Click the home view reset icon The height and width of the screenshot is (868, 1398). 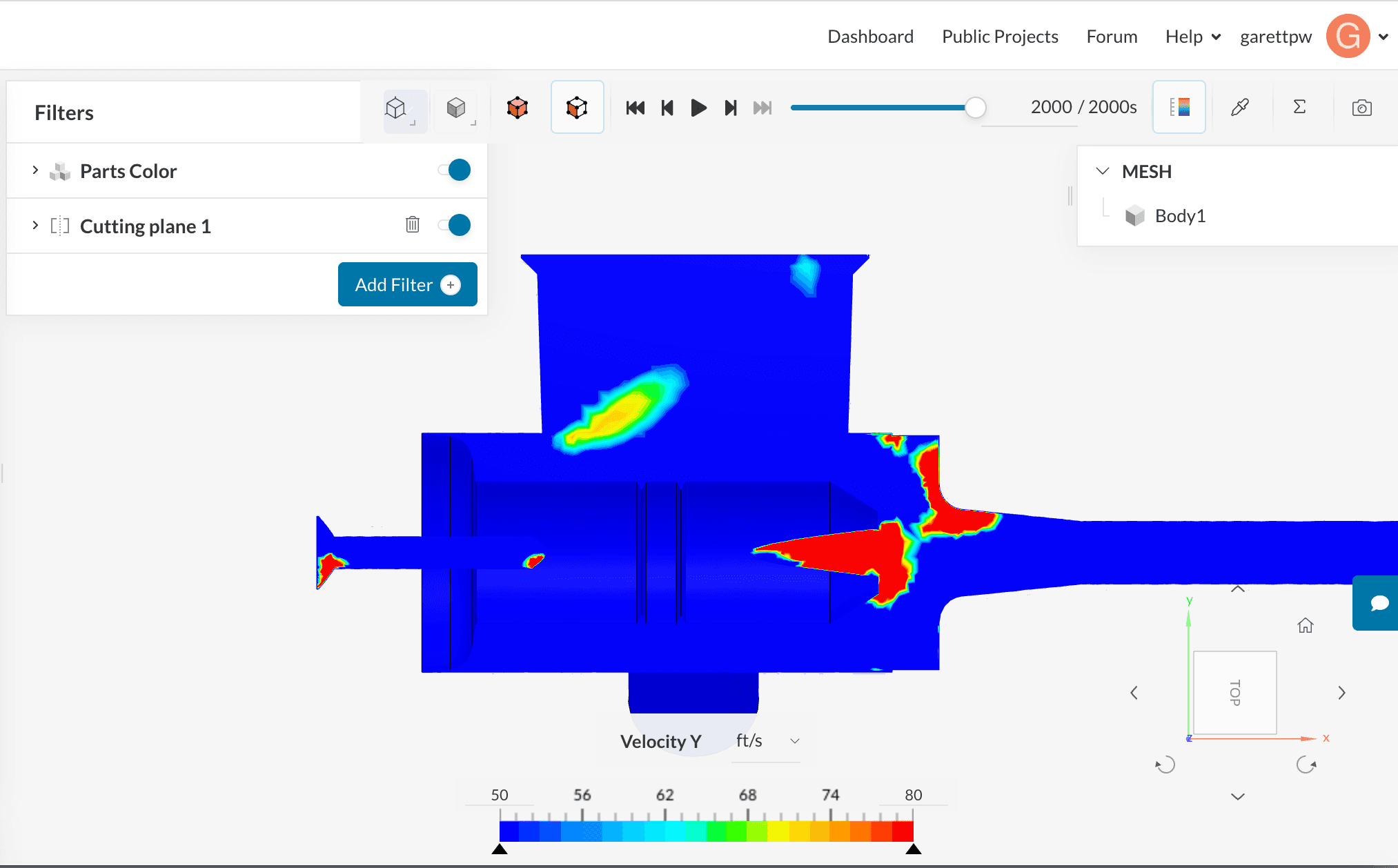(x=1305, y=626)
